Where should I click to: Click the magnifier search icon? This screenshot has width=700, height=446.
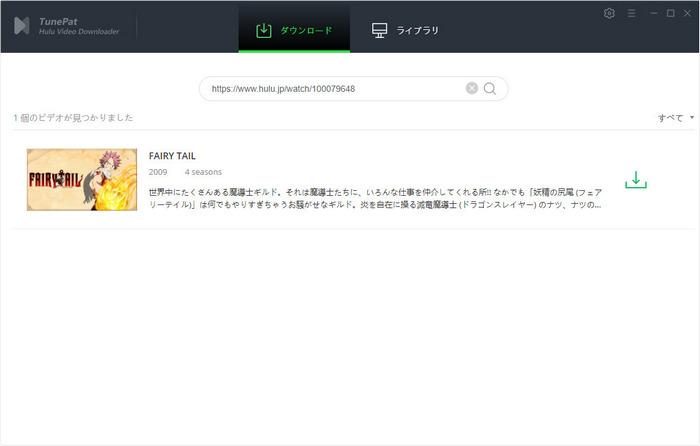coord(490,88)
